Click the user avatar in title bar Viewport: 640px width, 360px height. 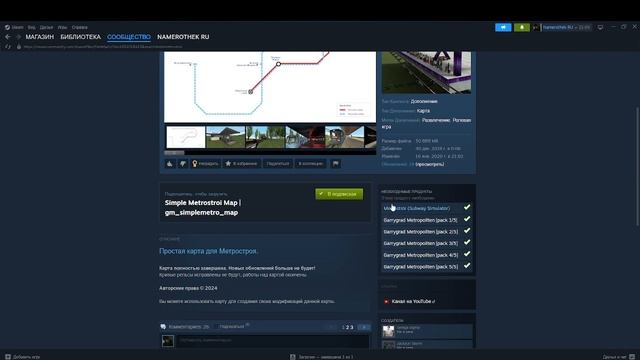coord(536,27)
